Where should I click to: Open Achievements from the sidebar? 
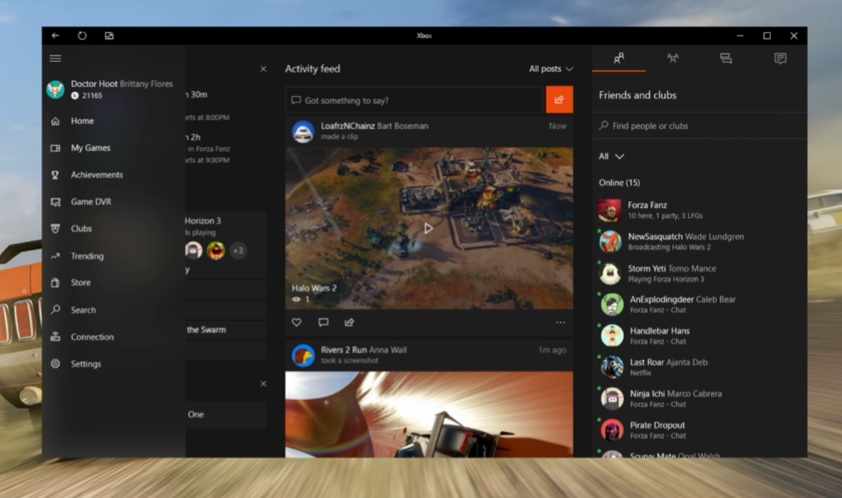pos(96,175)
